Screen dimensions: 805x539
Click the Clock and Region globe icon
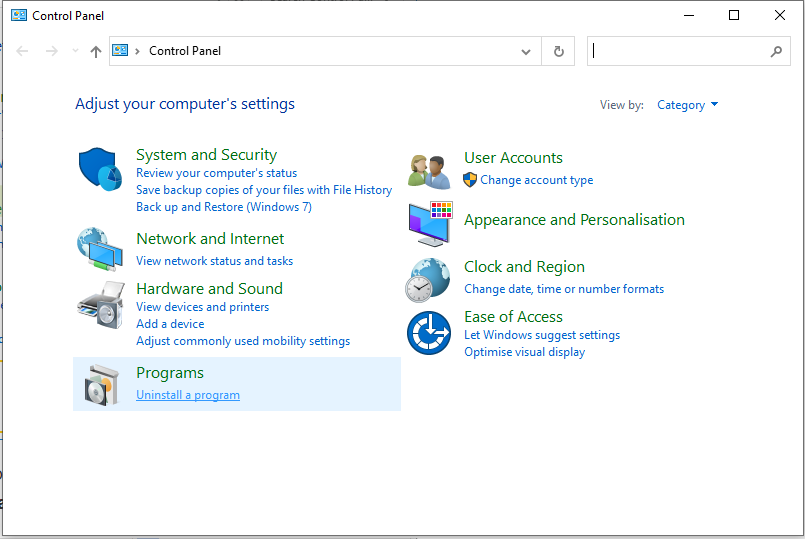428,280
